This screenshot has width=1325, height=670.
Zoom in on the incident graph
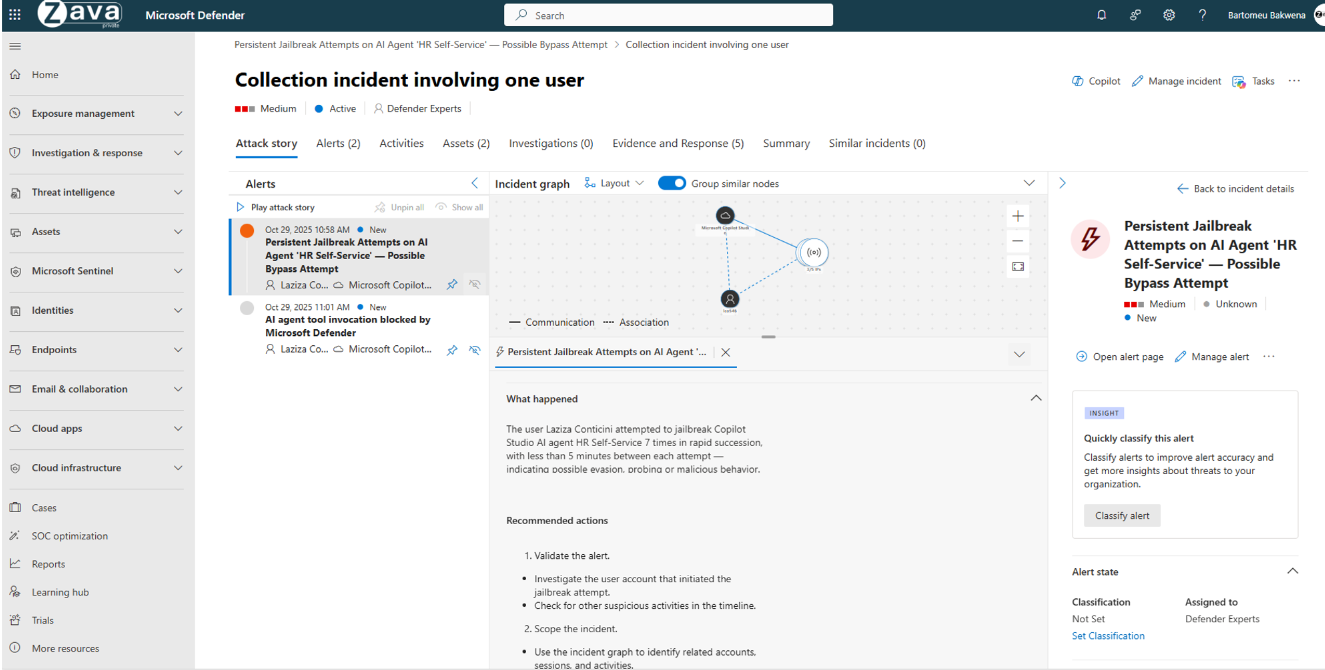1018,216
